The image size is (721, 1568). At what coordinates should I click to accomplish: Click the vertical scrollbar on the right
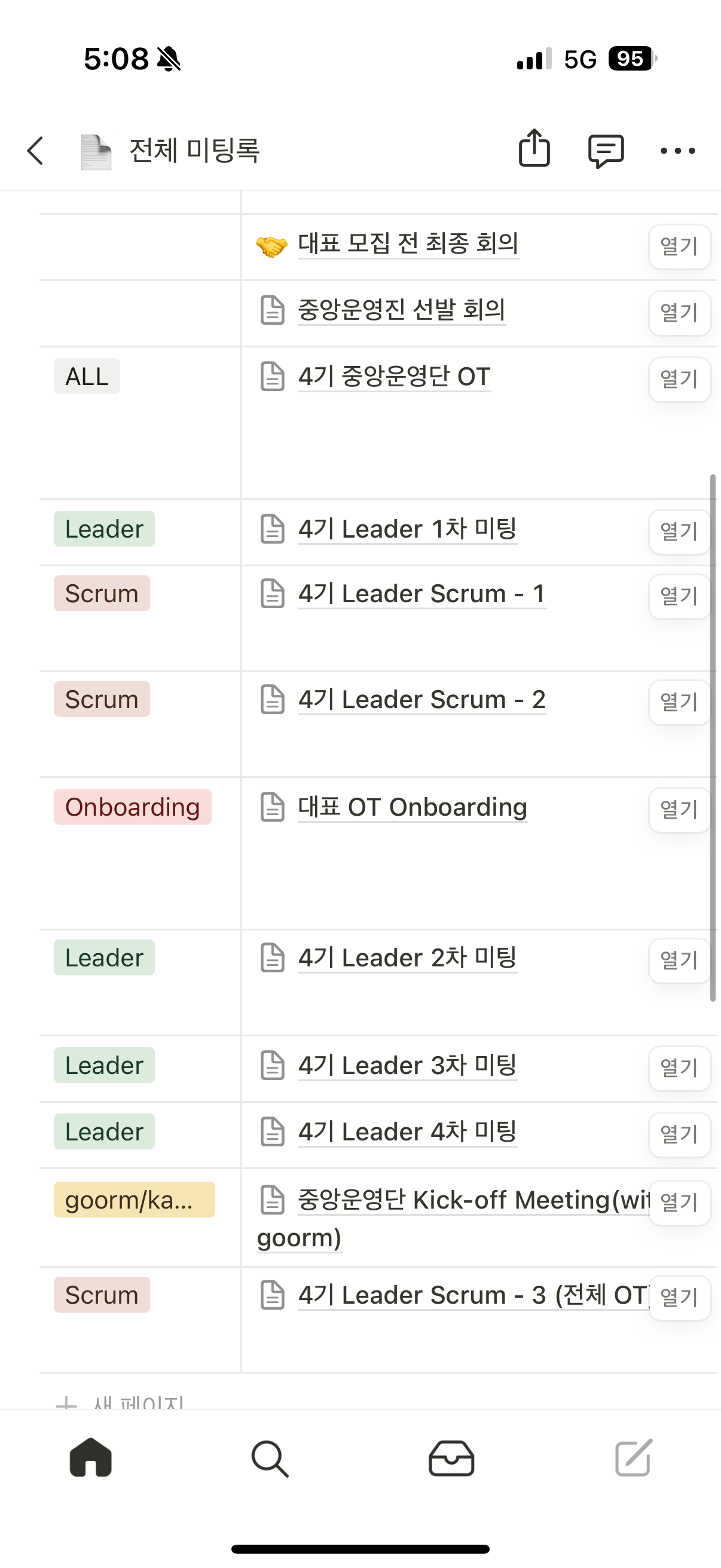(713, 737)
